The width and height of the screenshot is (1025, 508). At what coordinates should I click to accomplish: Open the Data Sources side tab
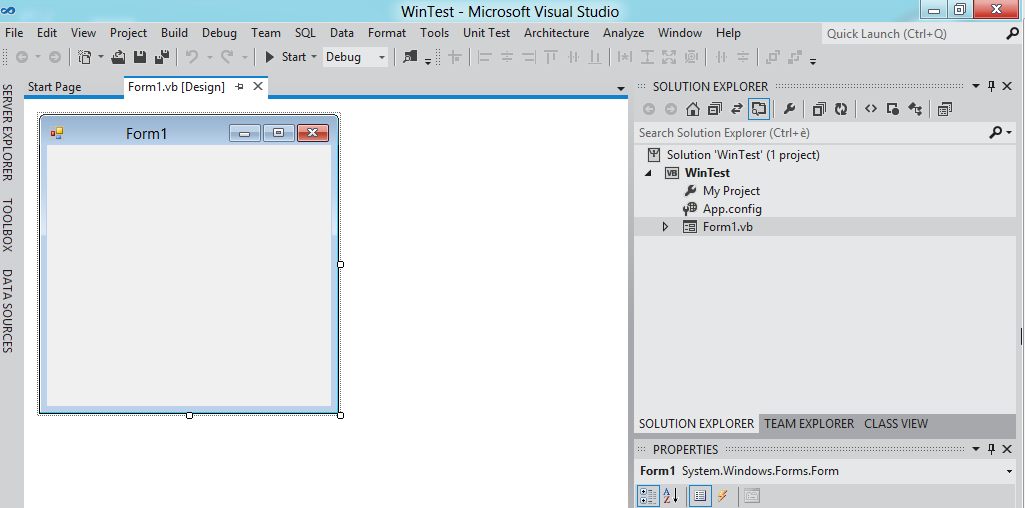7,311
